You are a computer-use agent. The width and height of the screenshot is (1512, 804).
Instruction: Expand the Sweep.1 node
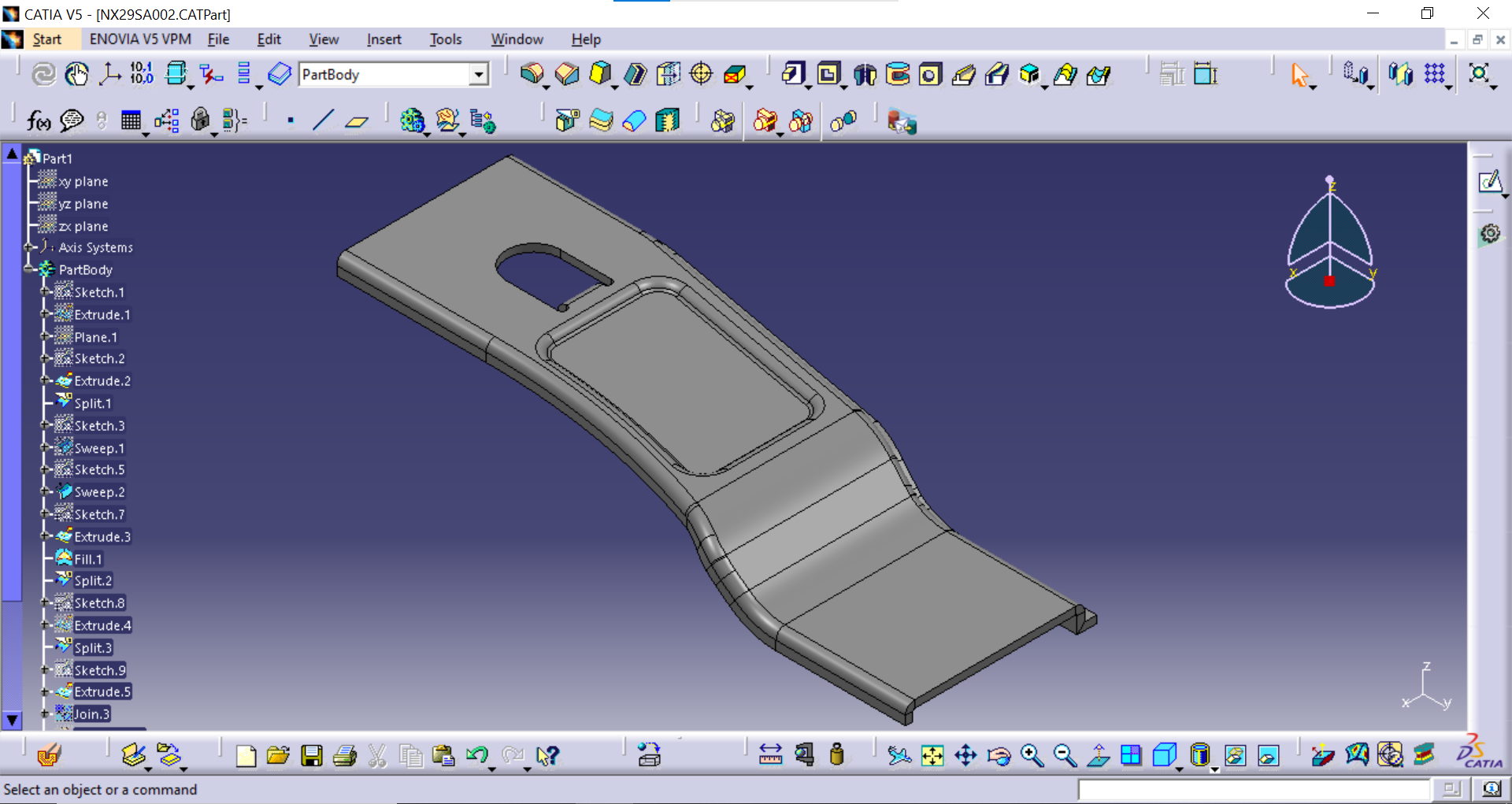tap(46, 448)
